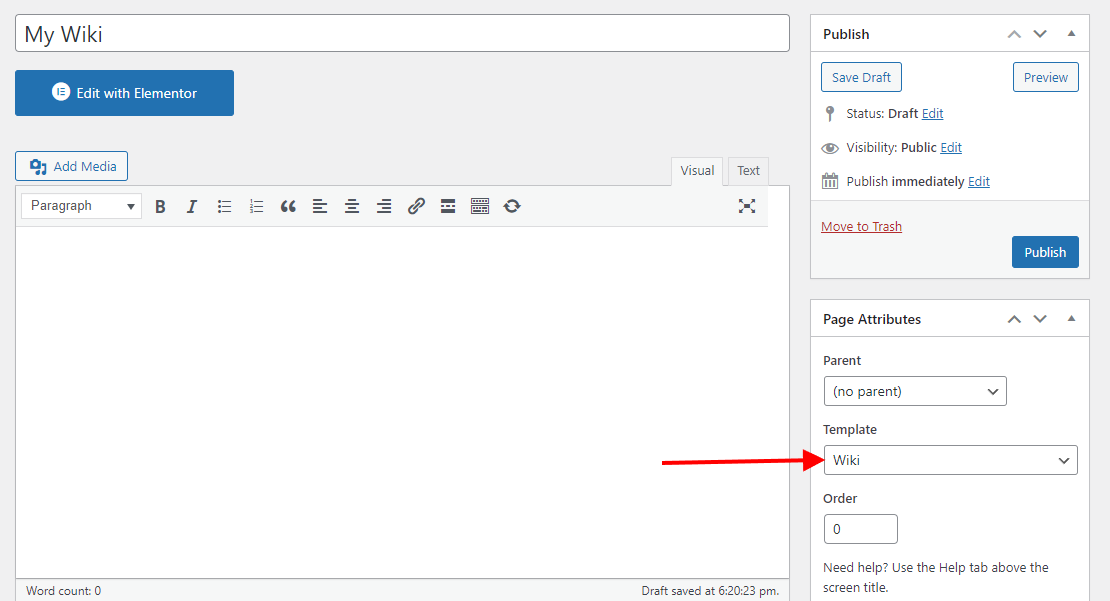The height and width of the screenshot is (601, 1110).
Task: Collapse the Publish panel
Action: coord(1071,34)
